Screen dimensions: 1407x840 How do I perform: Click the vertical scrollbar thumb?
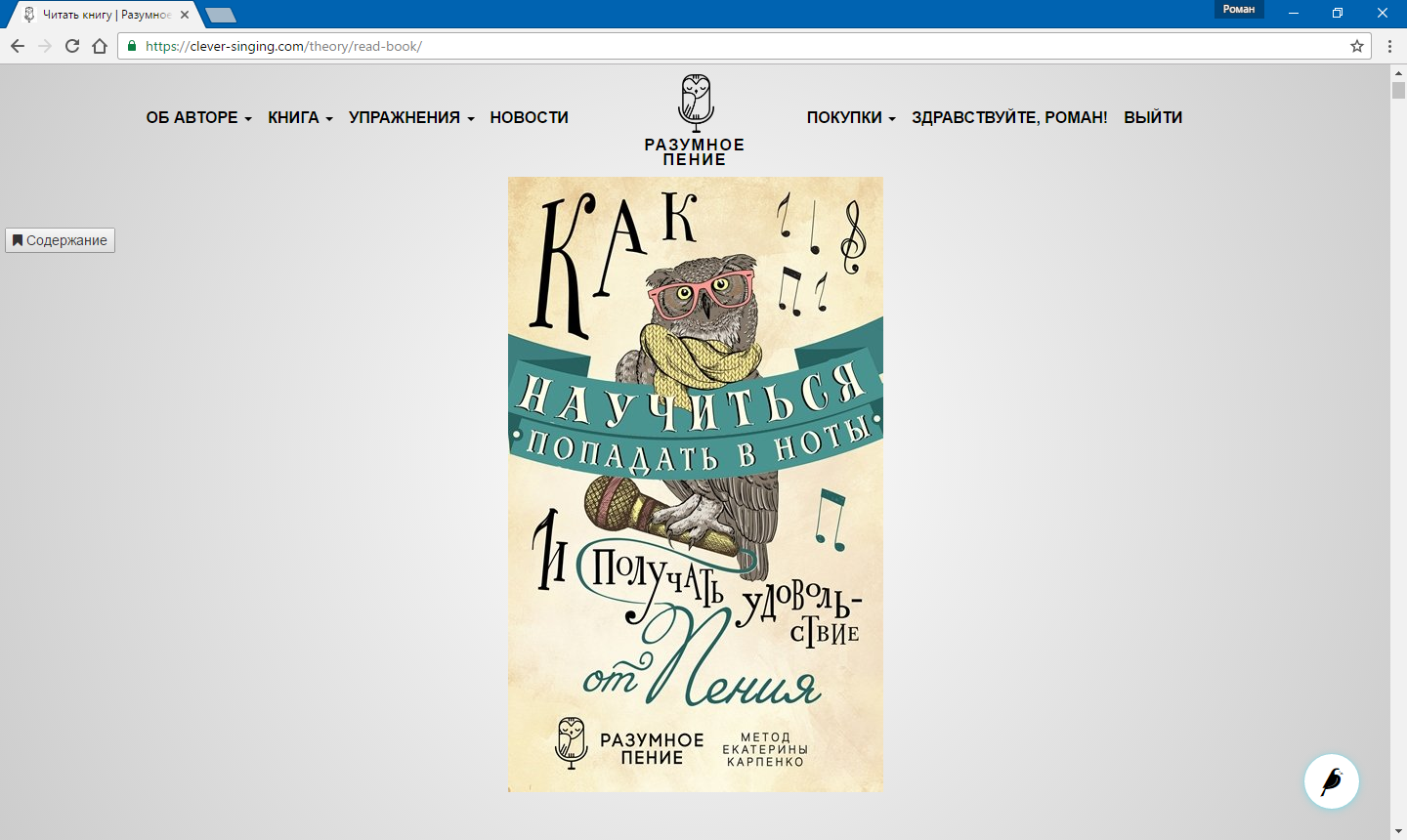[1398, 91]
